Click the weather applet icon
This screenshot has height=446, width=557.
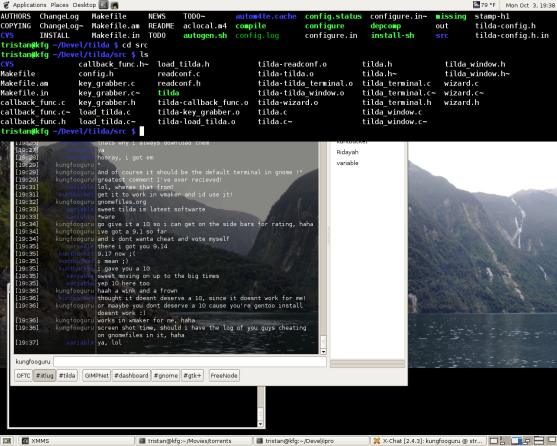476,5
